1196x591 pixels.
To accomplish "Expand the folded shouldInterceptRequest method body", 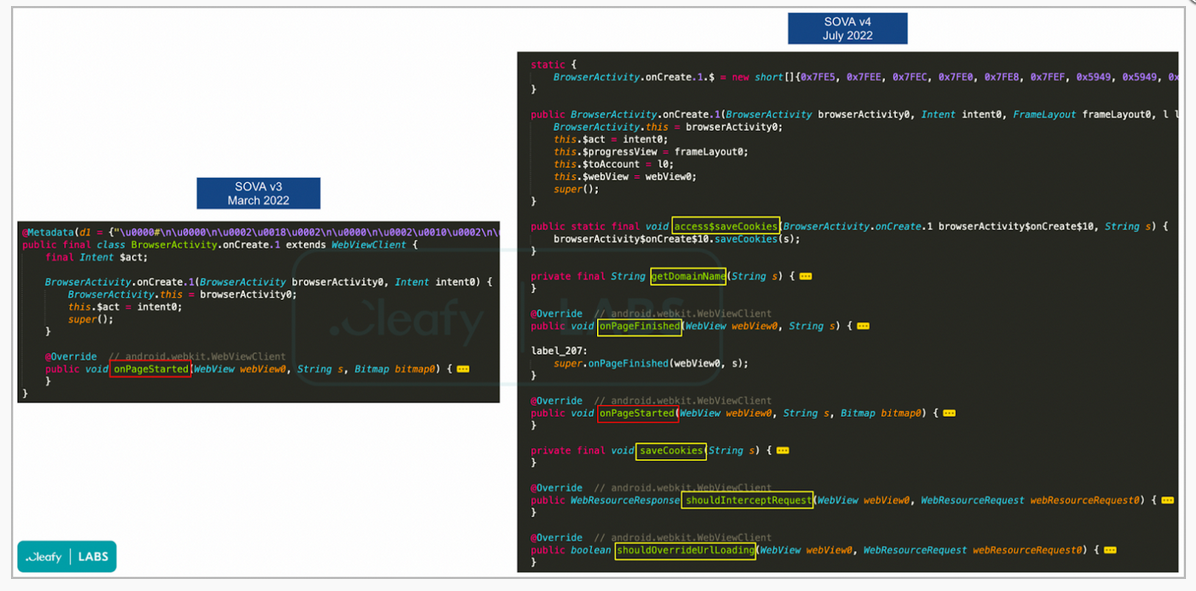I will [x=1168, y=500].
